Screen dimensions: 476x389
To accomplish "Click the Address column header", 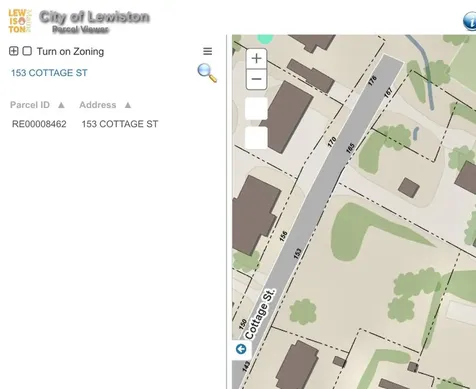I will tap(98, 105).
